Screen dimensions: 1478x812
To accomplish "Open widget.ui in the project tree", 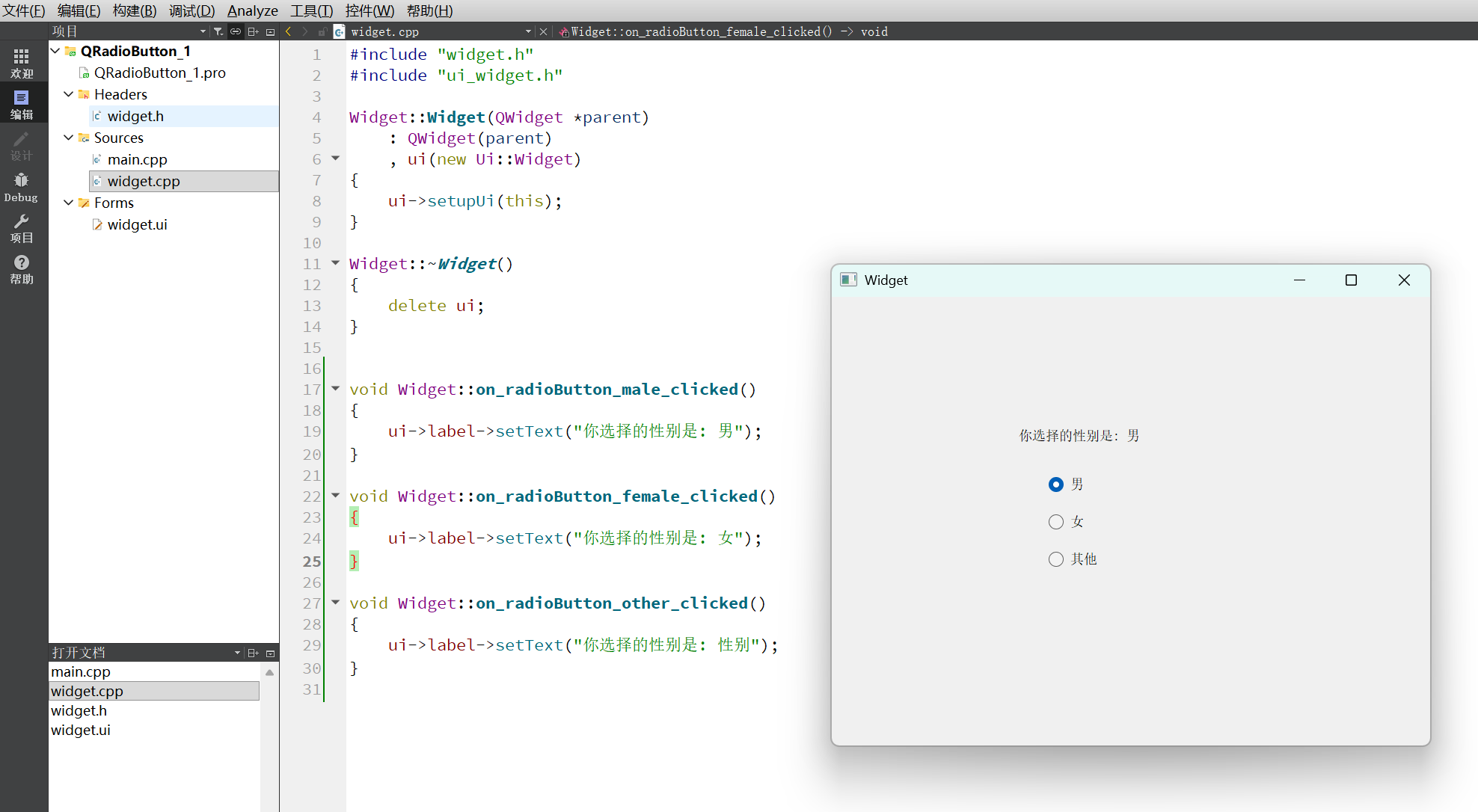I will pos(137,224).
